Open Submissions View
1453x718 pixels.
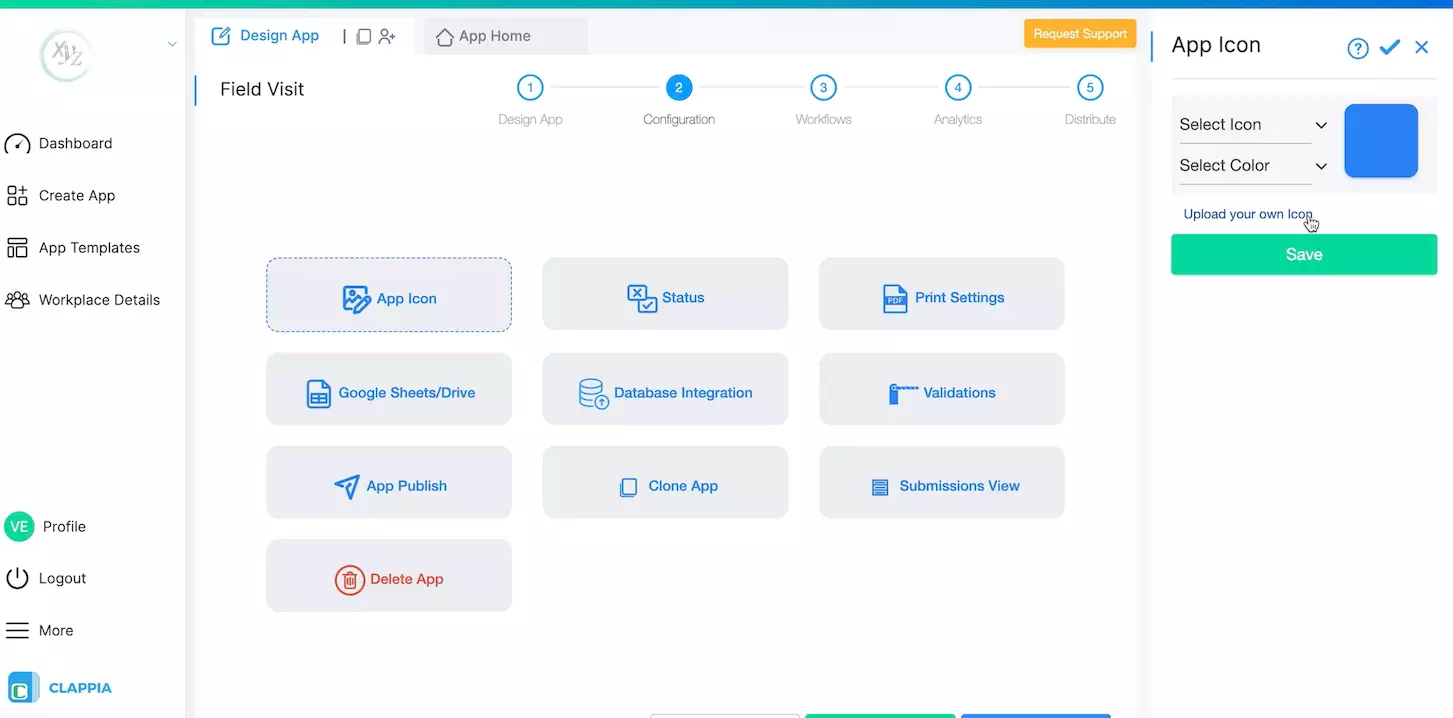tap(940, 485)
